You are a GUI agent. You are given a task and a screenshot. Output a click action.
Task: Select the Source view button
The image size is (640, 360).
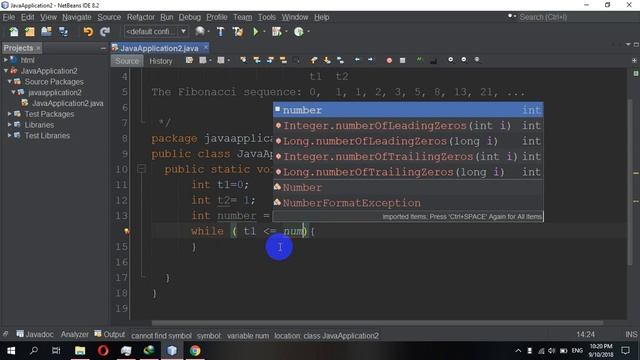pos(127,61)
